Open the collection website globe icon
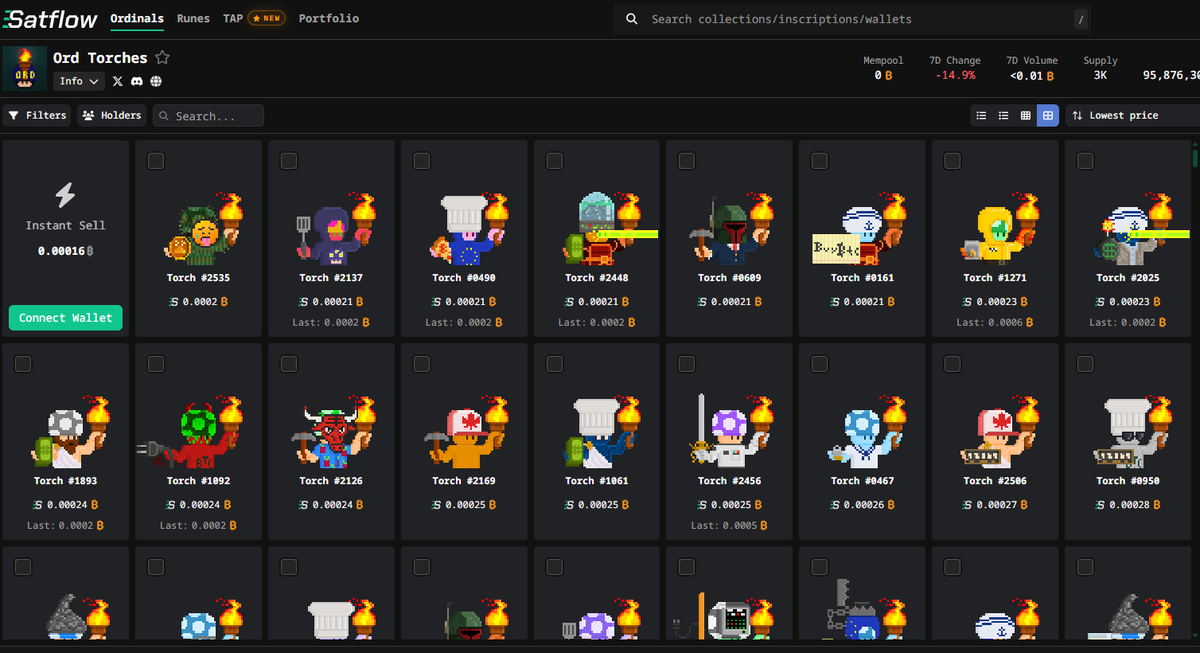 156,81
